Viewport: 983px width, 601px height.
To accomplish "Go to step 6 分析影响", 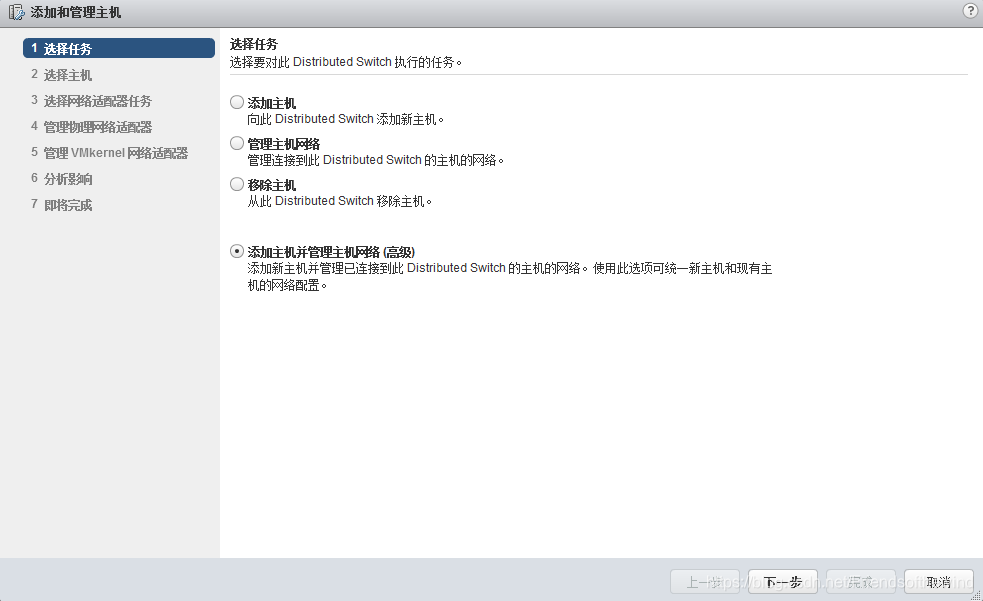I will [x=61, y=179].
